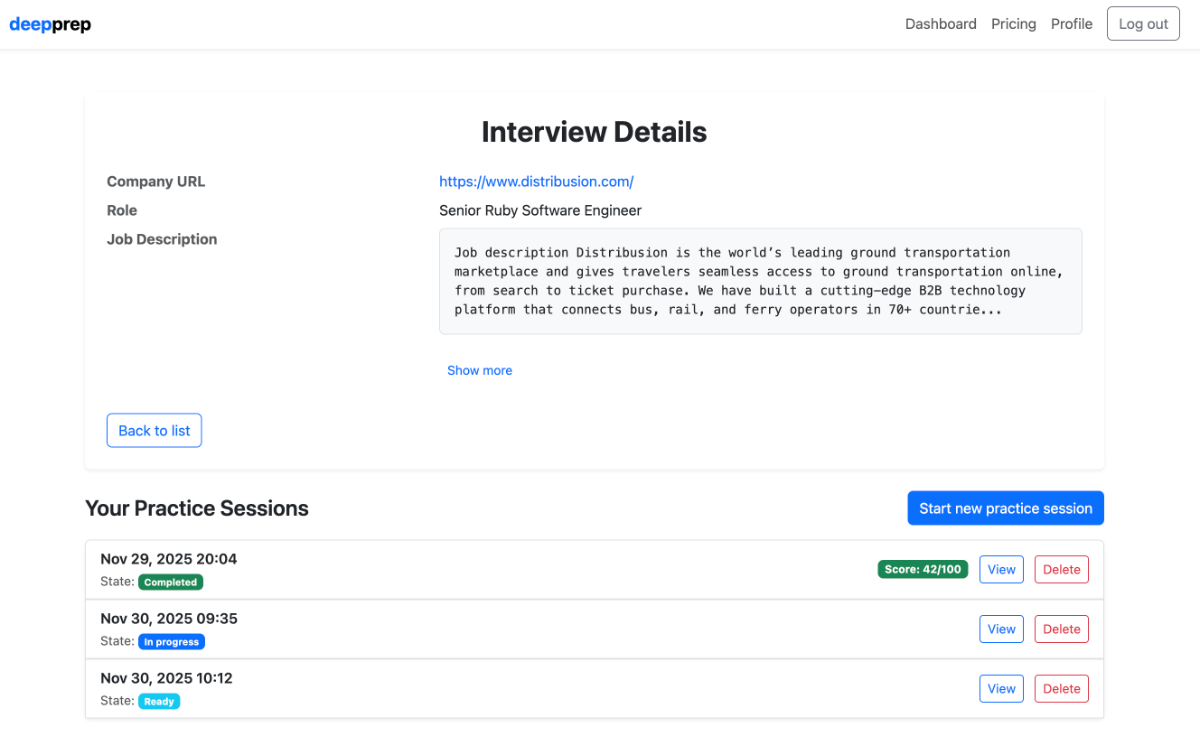This screenshot has height=755, width=1200.
Task: Expand job description with Show more
Action: 479,370
